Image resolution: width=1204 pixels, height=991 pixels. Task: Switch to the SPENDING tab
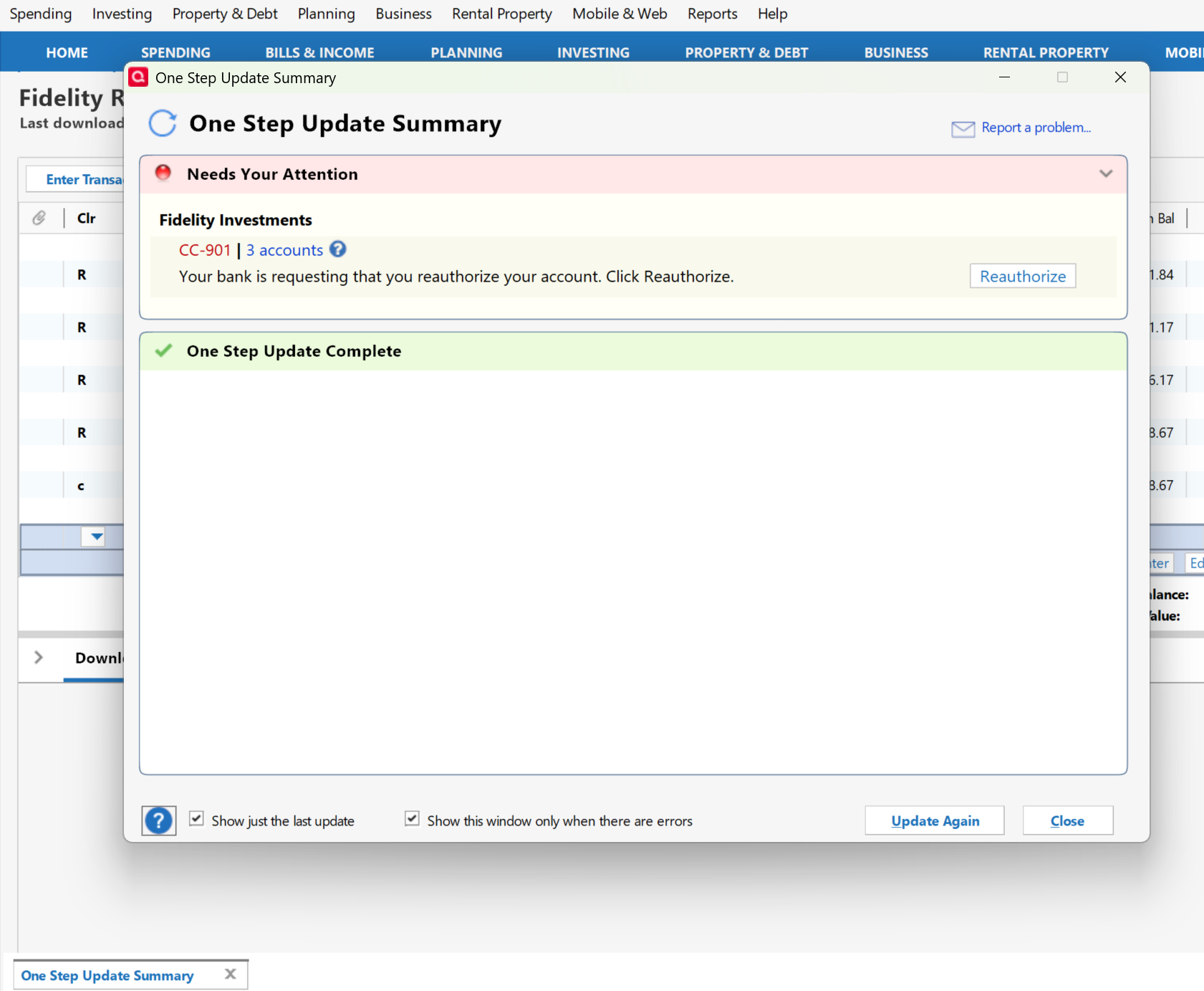coord(175,52)
